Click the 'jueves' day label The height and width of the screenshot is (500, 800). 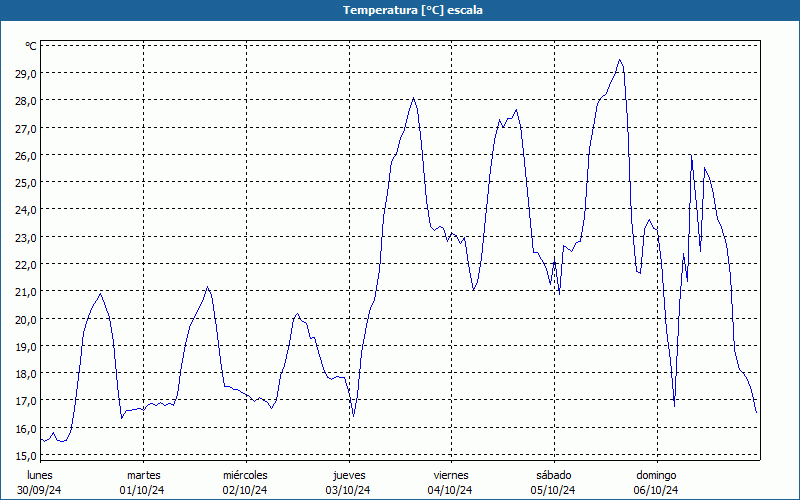coord(349,476)
